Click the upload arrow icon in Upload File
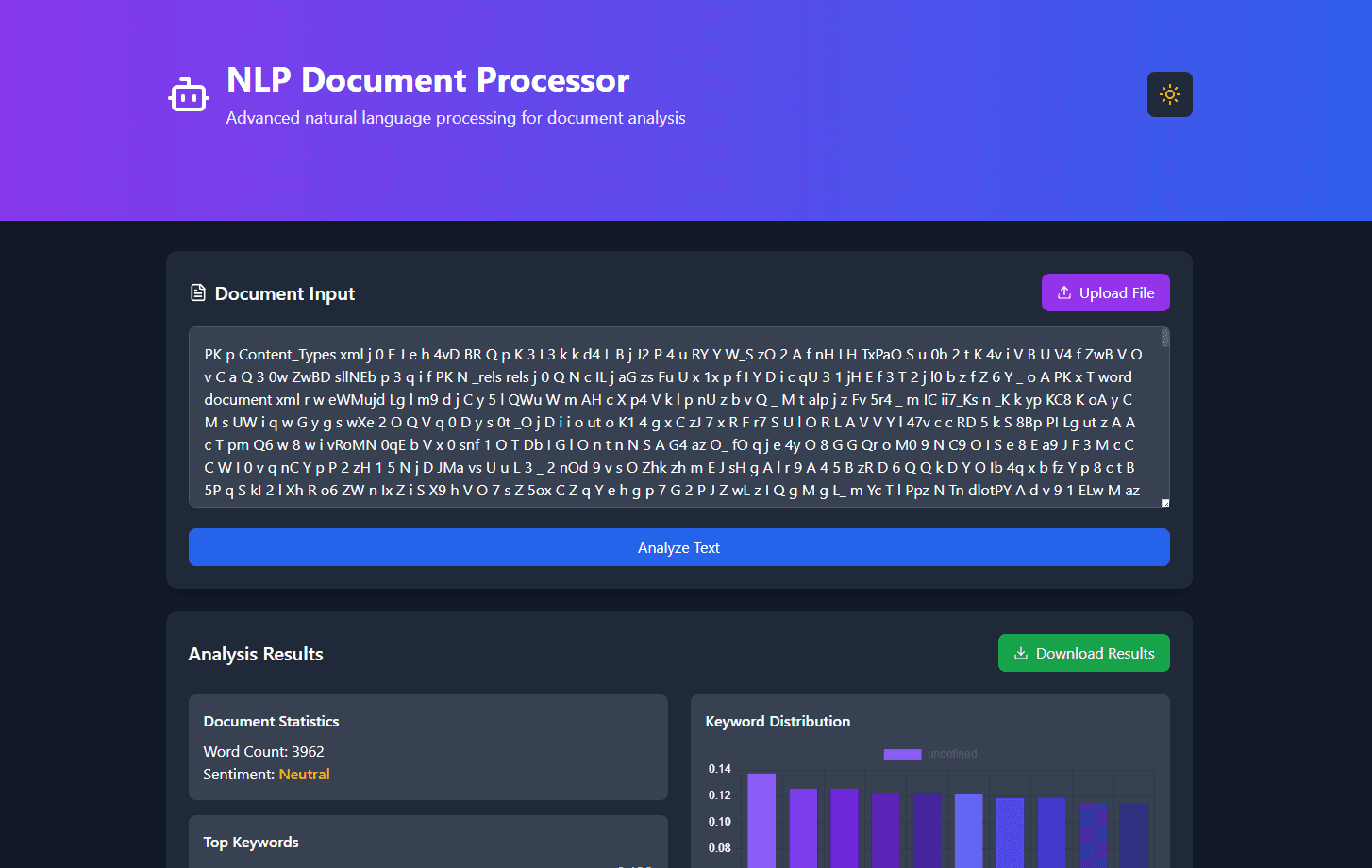Image resolution: width=1372 pixels, height=868 pixels. (1064, 292)
